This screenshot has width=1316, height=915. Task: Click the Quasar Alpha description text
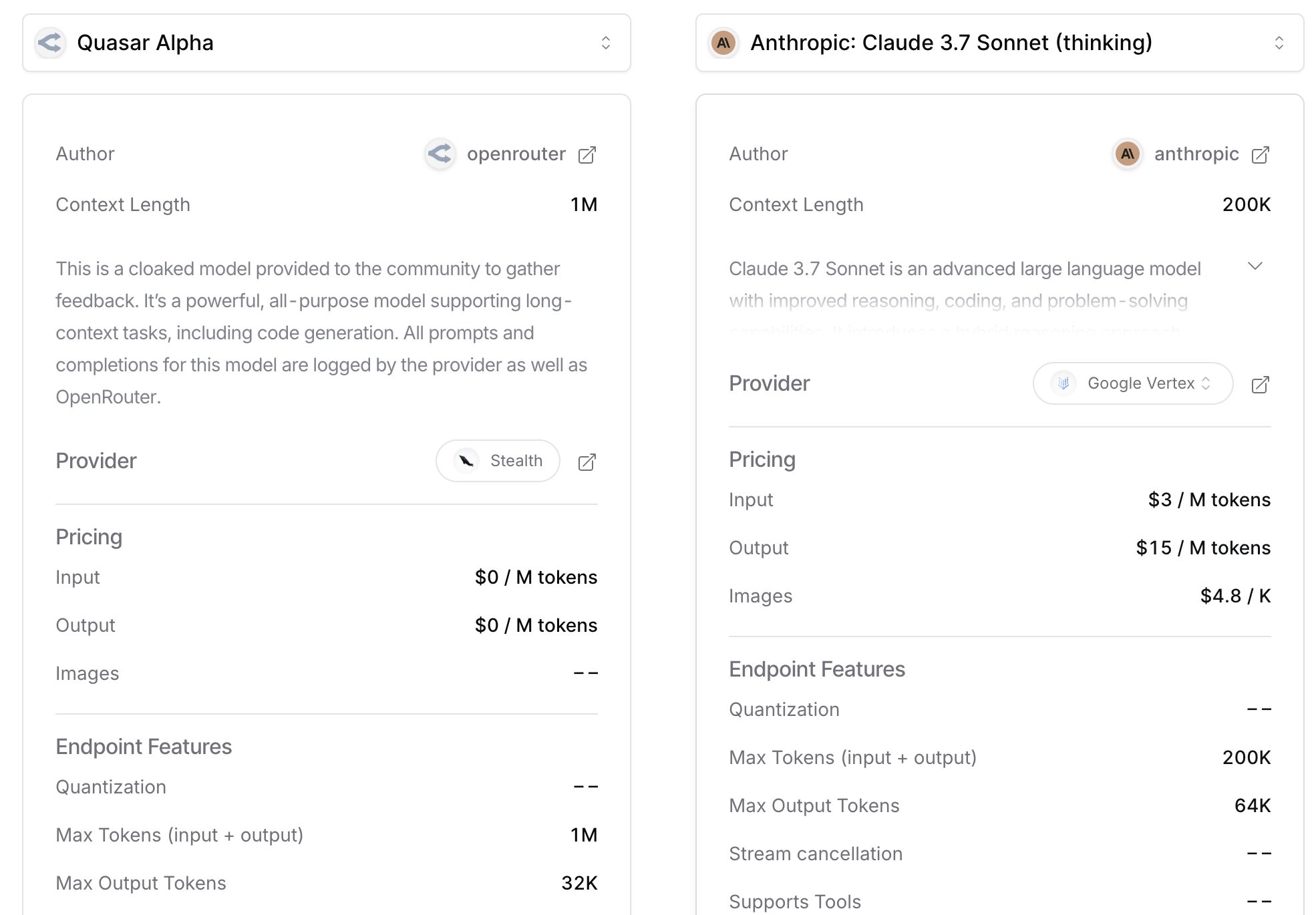[x=321, y=333]
